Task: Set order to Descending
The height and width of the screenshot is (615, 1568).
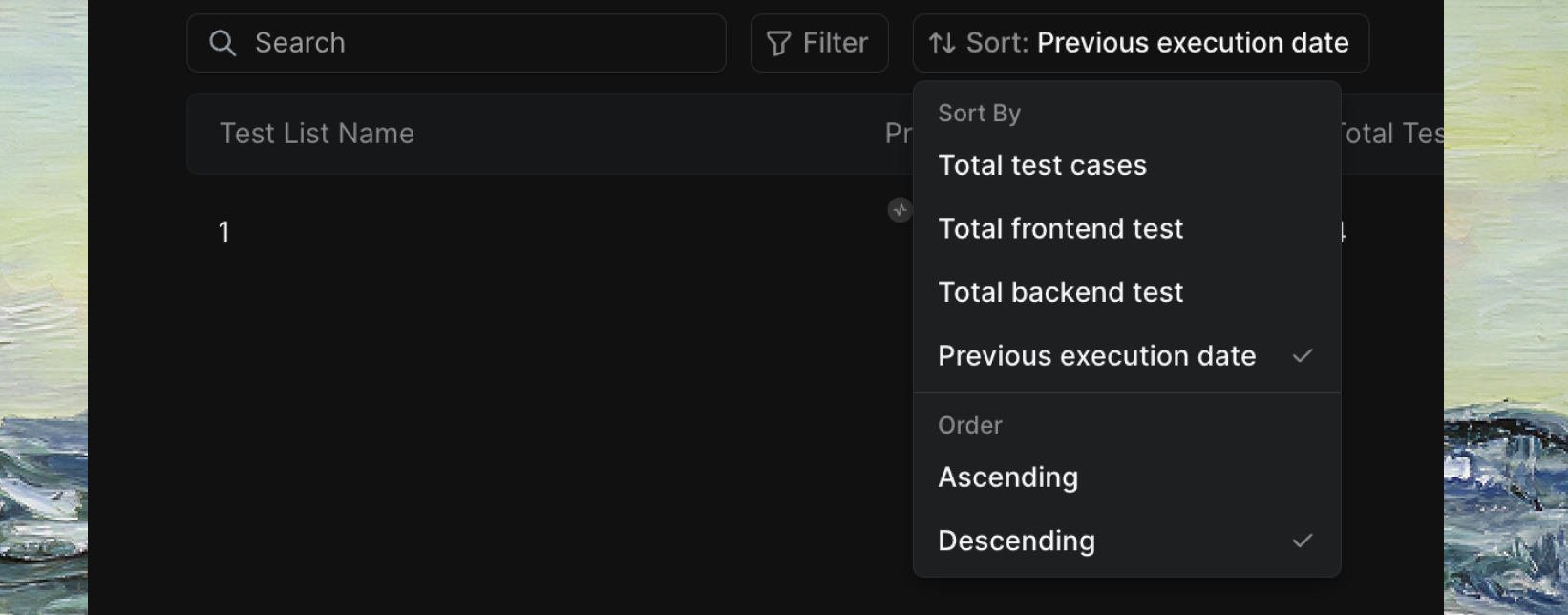Action: tap(1016, 541)
